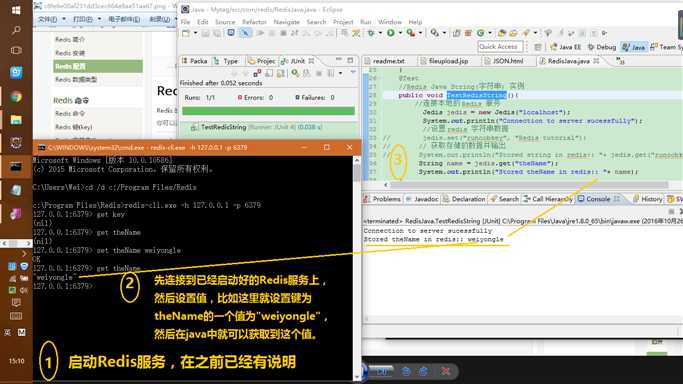The width and height of the screenshot is (683, 384).
Task: Open the Open Perspective icon beside Quick Access
Action: (538, 47)
